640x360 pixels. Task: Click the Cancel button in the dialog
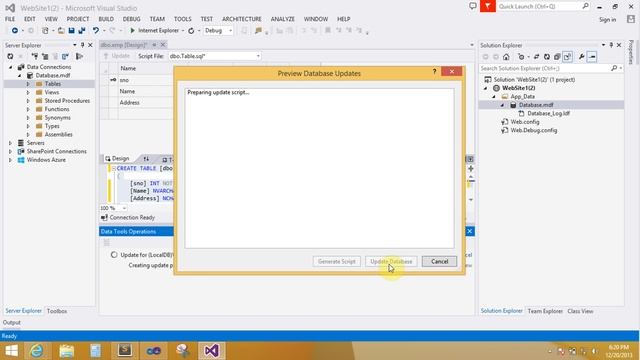tap(439, 261)
